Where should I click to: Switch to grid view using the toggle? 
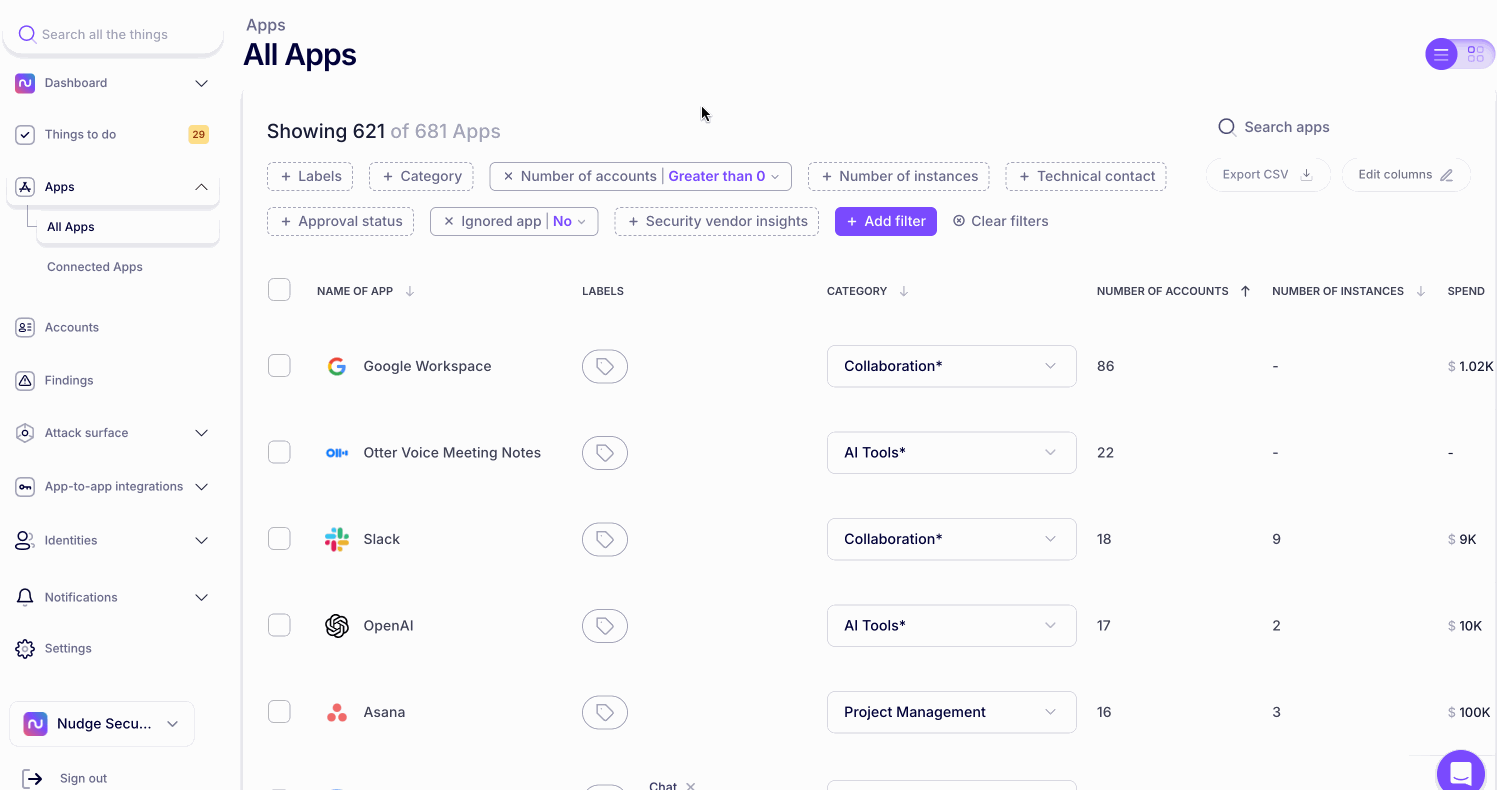pos(1475,54)
